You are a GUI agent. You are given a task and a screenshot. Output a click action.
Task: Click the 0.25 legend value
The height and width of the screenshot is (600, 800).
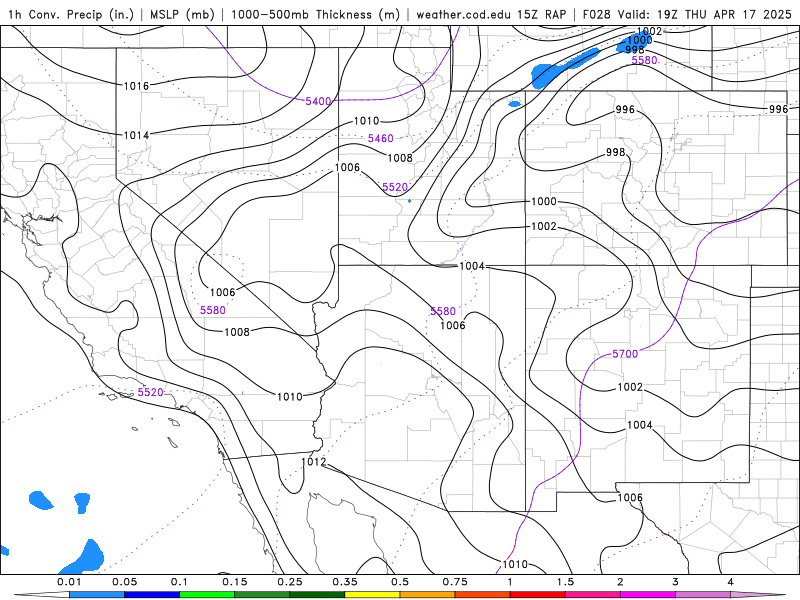pyautogui.click(x=290, y=582)
